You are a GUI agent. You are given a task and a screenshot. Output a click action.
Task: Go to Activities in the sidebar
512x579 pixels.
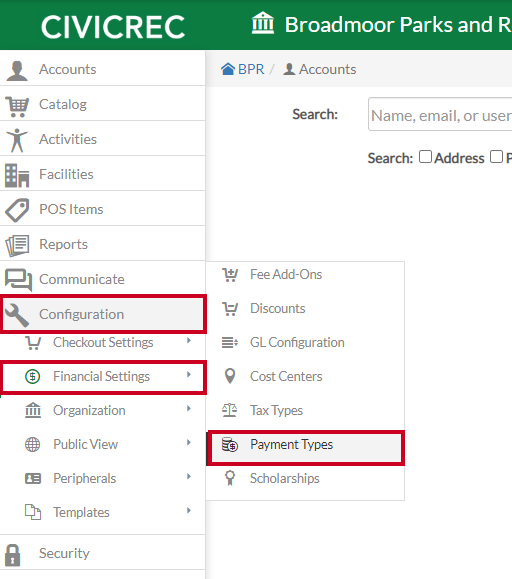pos(102,139)
